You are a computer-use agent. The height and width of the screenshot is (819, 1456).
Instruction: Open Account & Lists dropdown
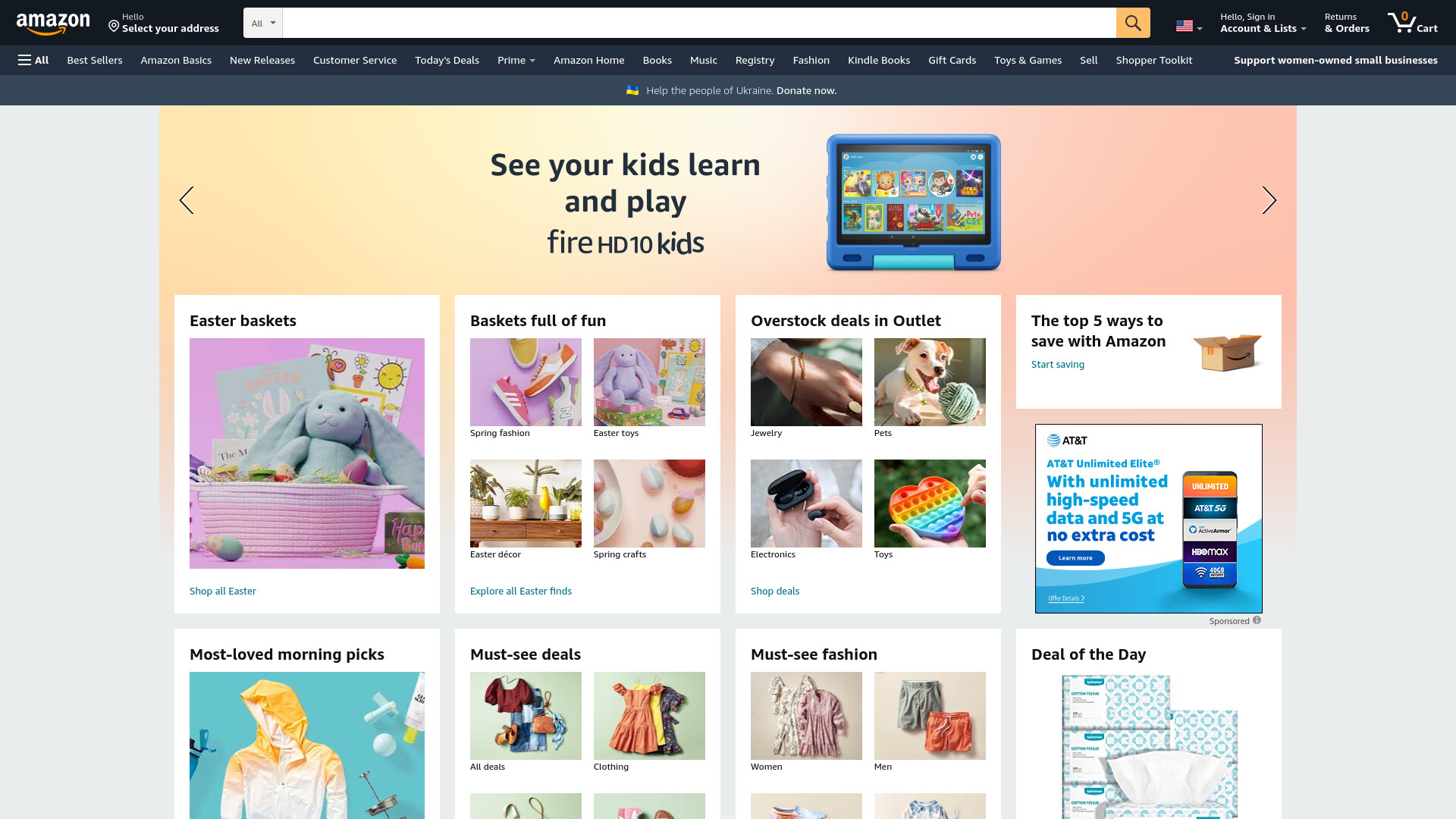coord(1263,23)
